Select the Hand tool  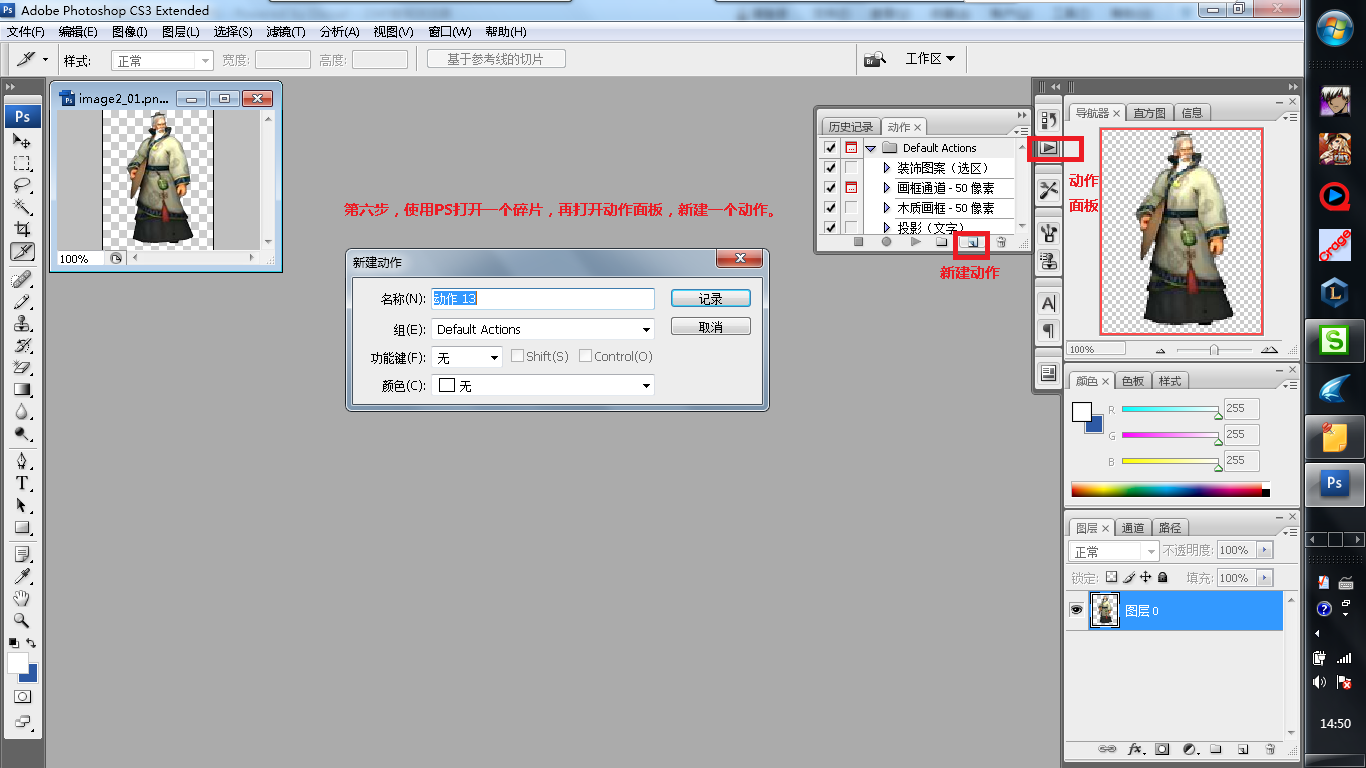tap(21, 599)
